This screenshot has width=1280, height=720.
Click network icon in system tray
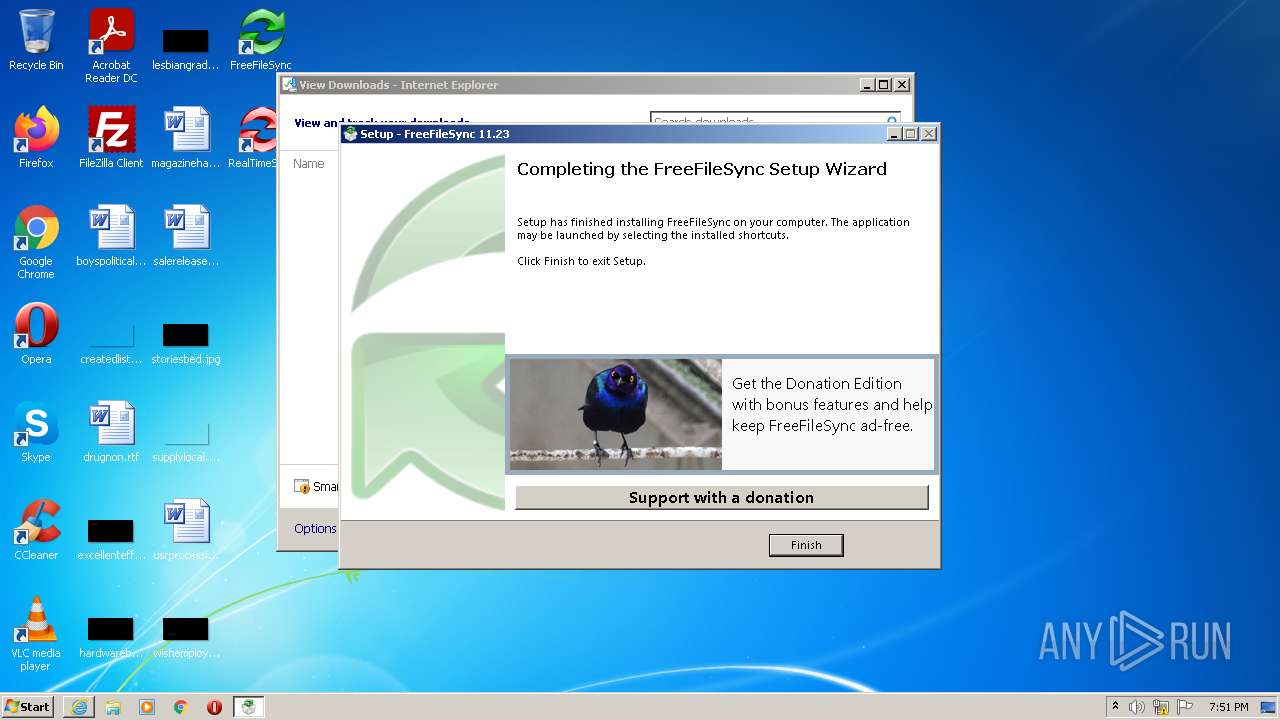tap(1161, 707)
